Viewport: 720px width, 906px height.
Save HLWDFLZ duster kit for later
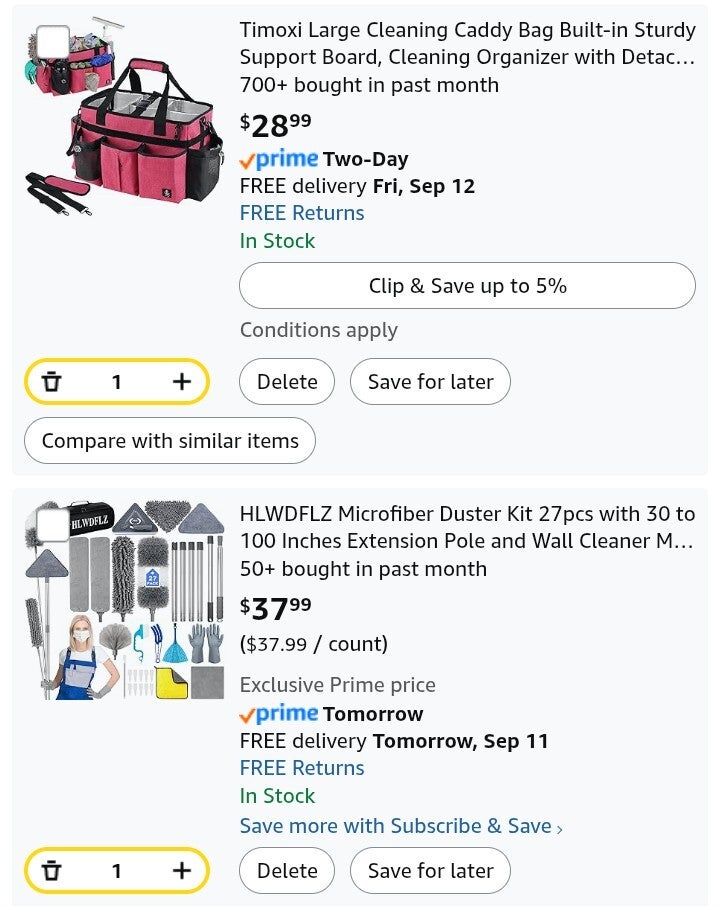click(430, 871)
